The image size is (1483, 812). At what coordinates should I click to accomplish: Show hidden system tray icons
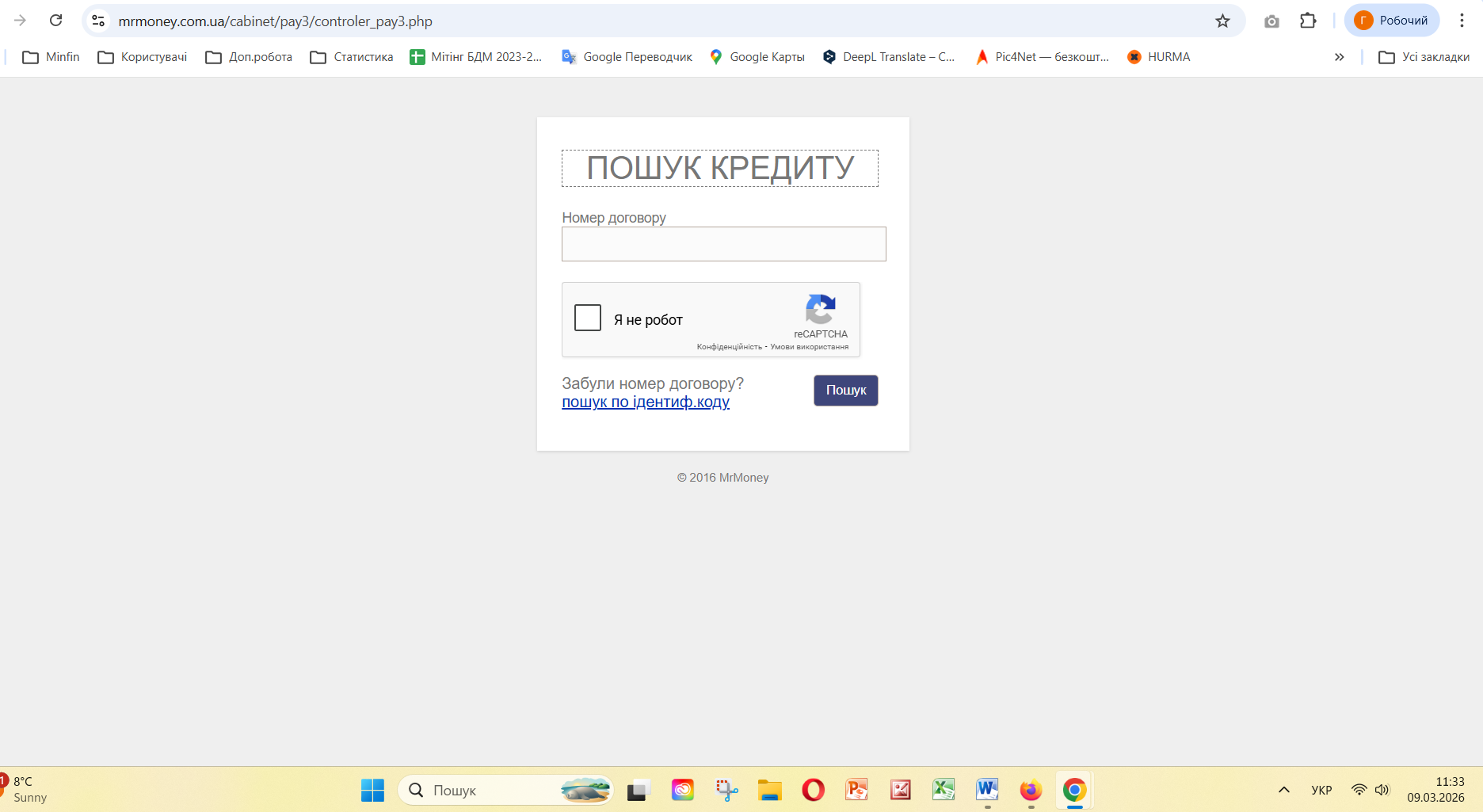point(1284,790)
